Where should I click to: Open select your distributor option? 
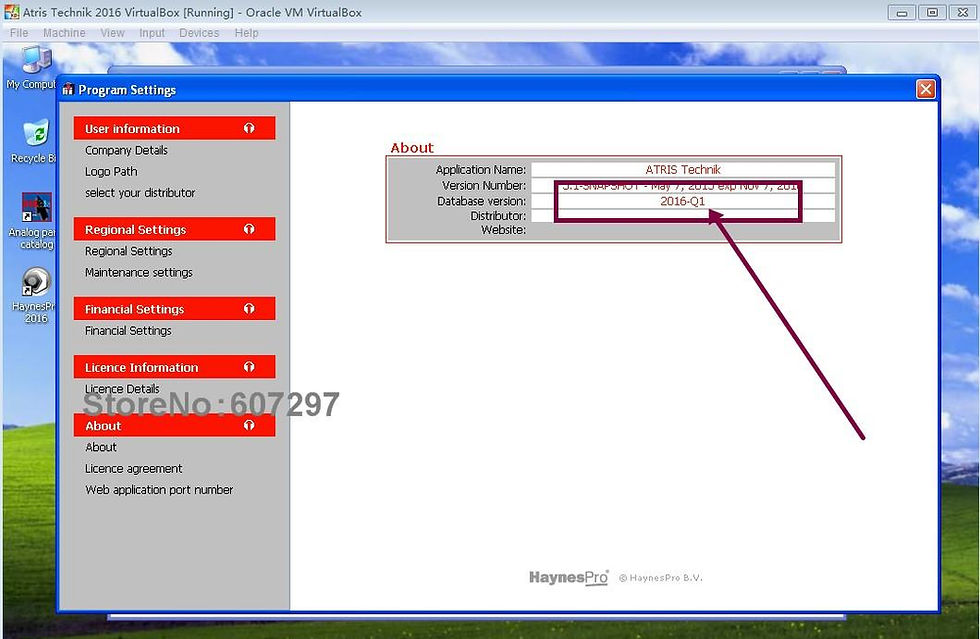tap(140, 193)
